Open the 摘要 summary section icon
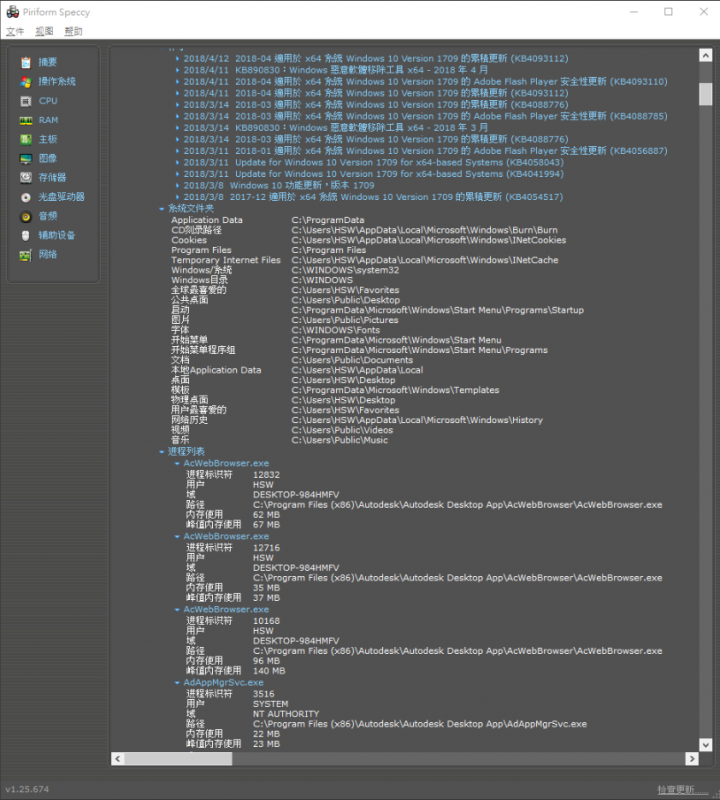 click(x=26, y=62)
